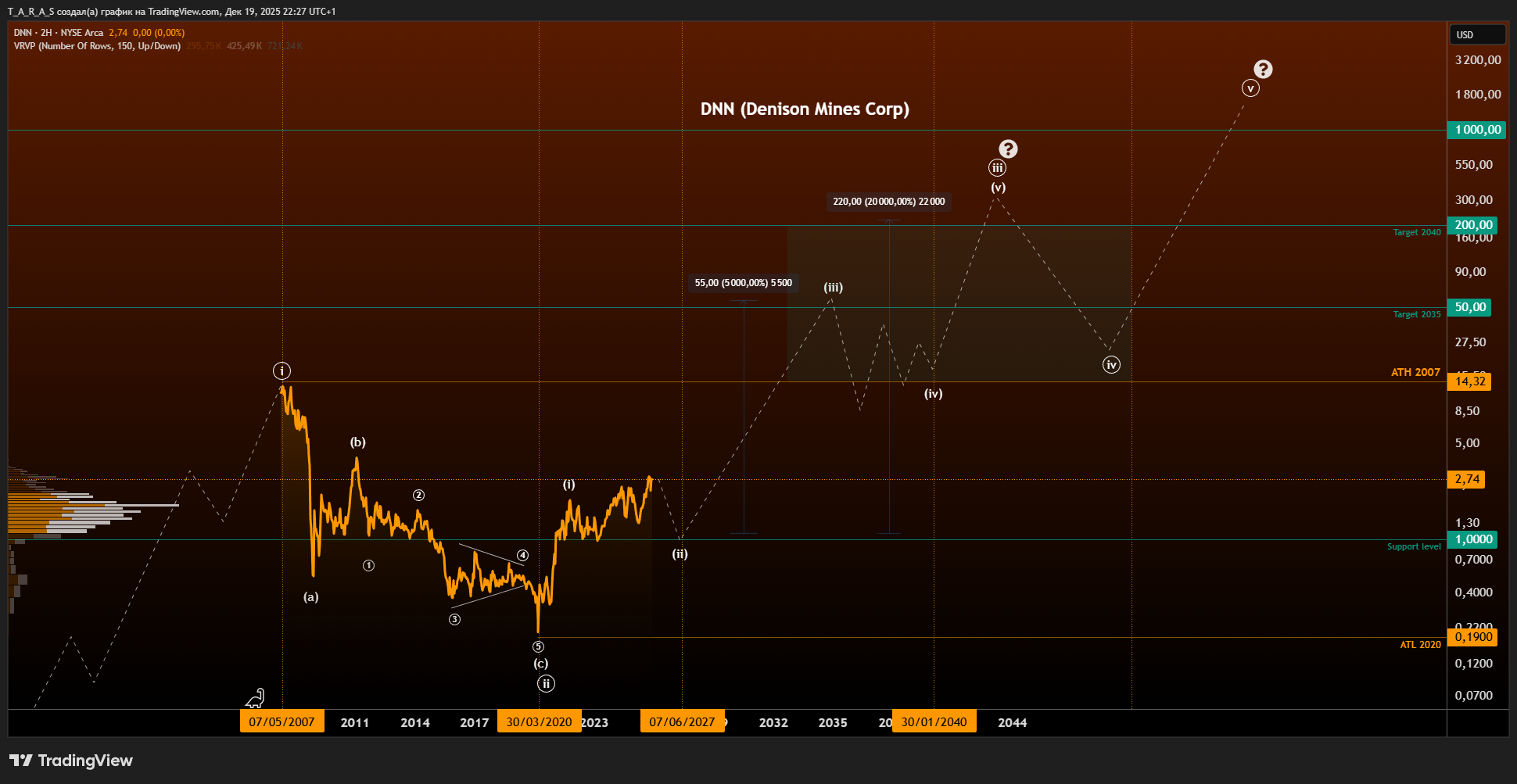Click the 2014 label on time axis
Image resolution: width=1517 pixels, height=784 pixels.
pos(415,723)
